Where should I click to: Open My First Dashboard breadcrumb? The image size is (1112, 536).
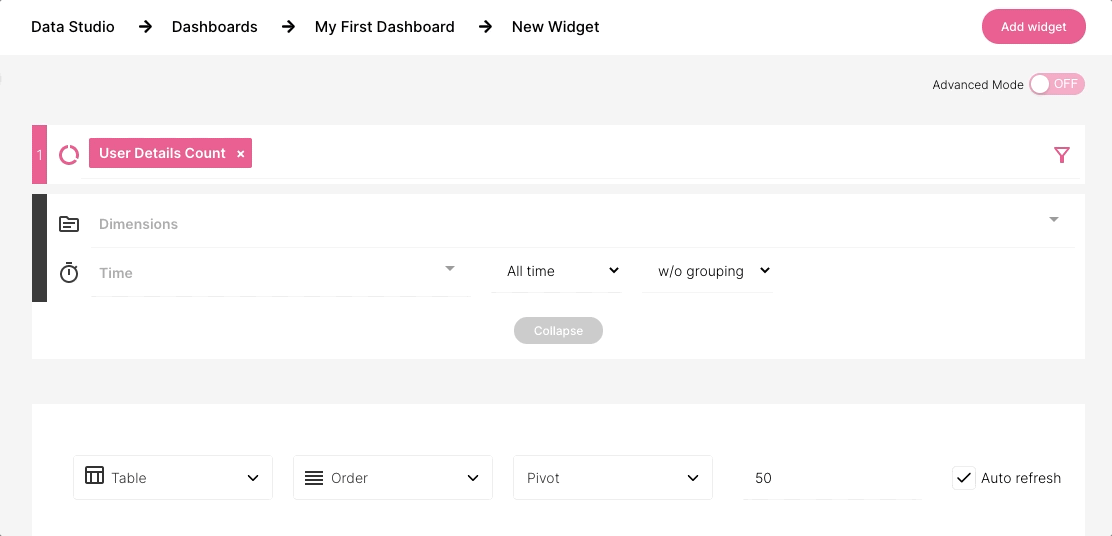pyautogui.click(x=384, y=27)
